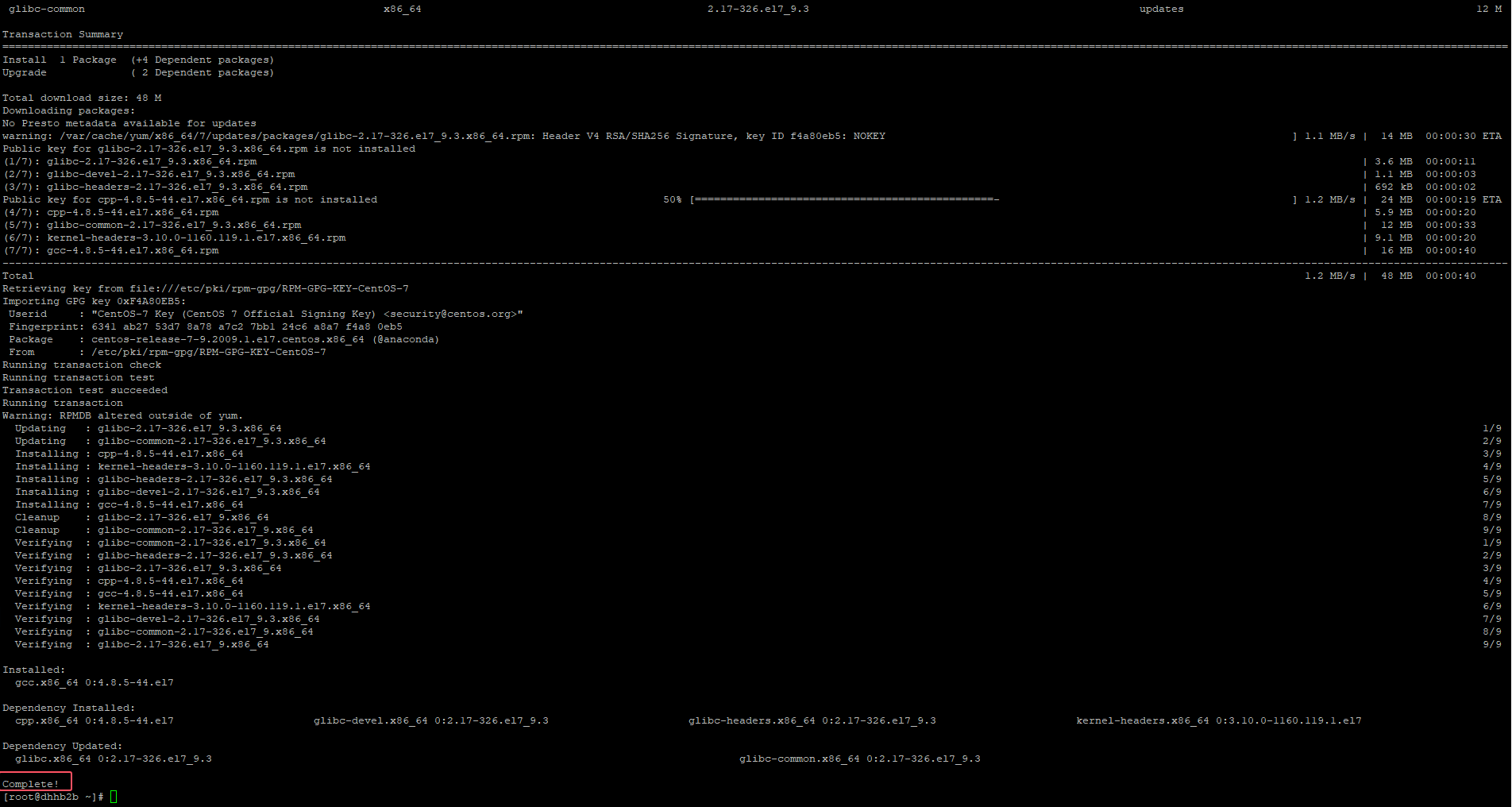Click the Fingerprint '6341 ab27 53d7' line
Image resolution: width=1512 pixels, height=807 pixels.
(206, 326)
